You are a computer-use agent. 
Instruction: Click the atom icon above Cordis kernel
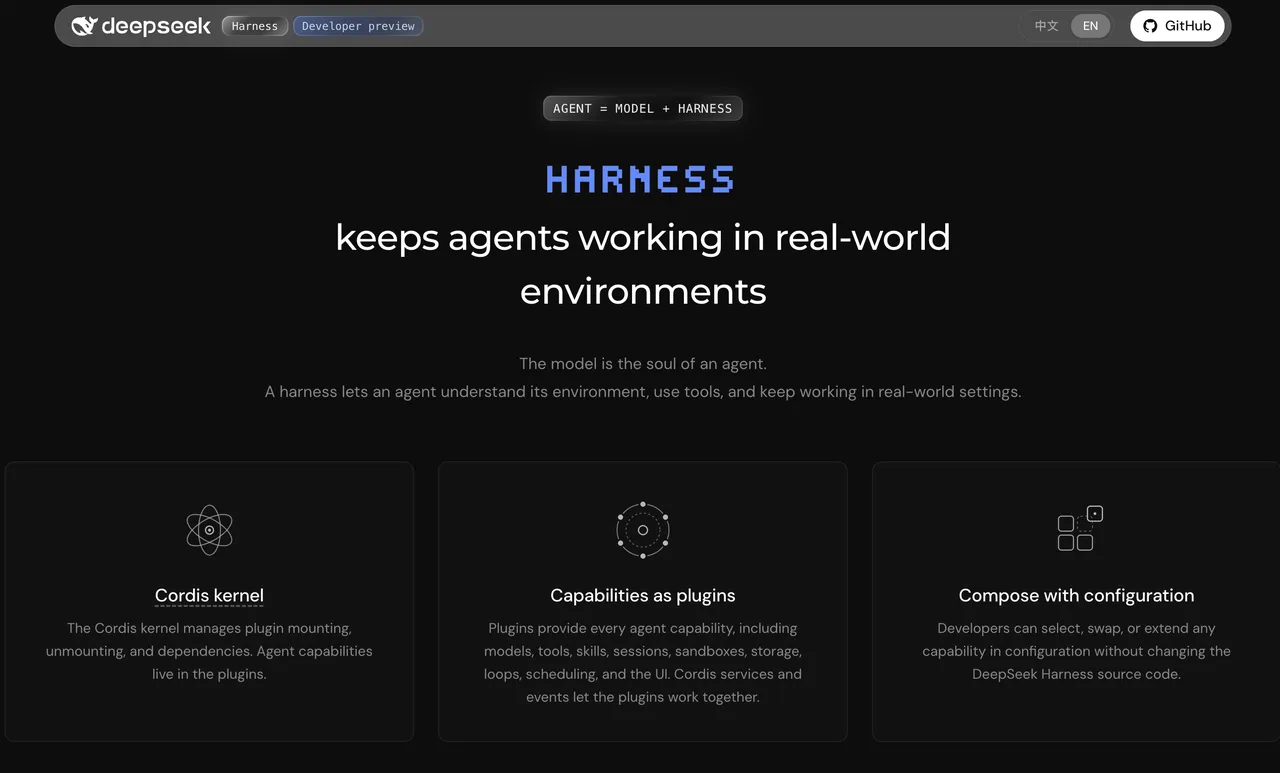pos(209,530)
